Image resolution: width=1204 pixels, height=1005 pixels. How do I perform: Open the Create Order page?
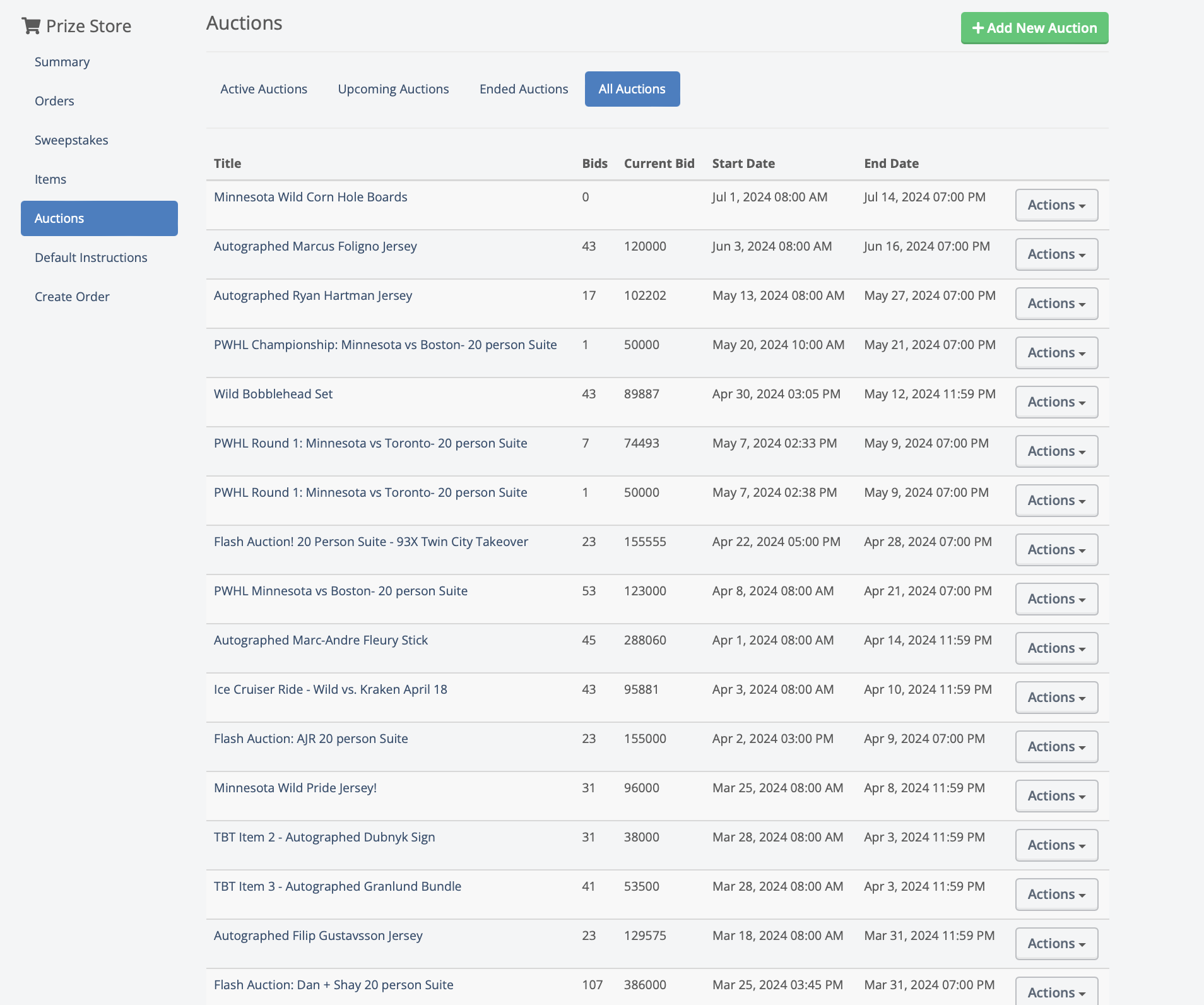point(72,297)
